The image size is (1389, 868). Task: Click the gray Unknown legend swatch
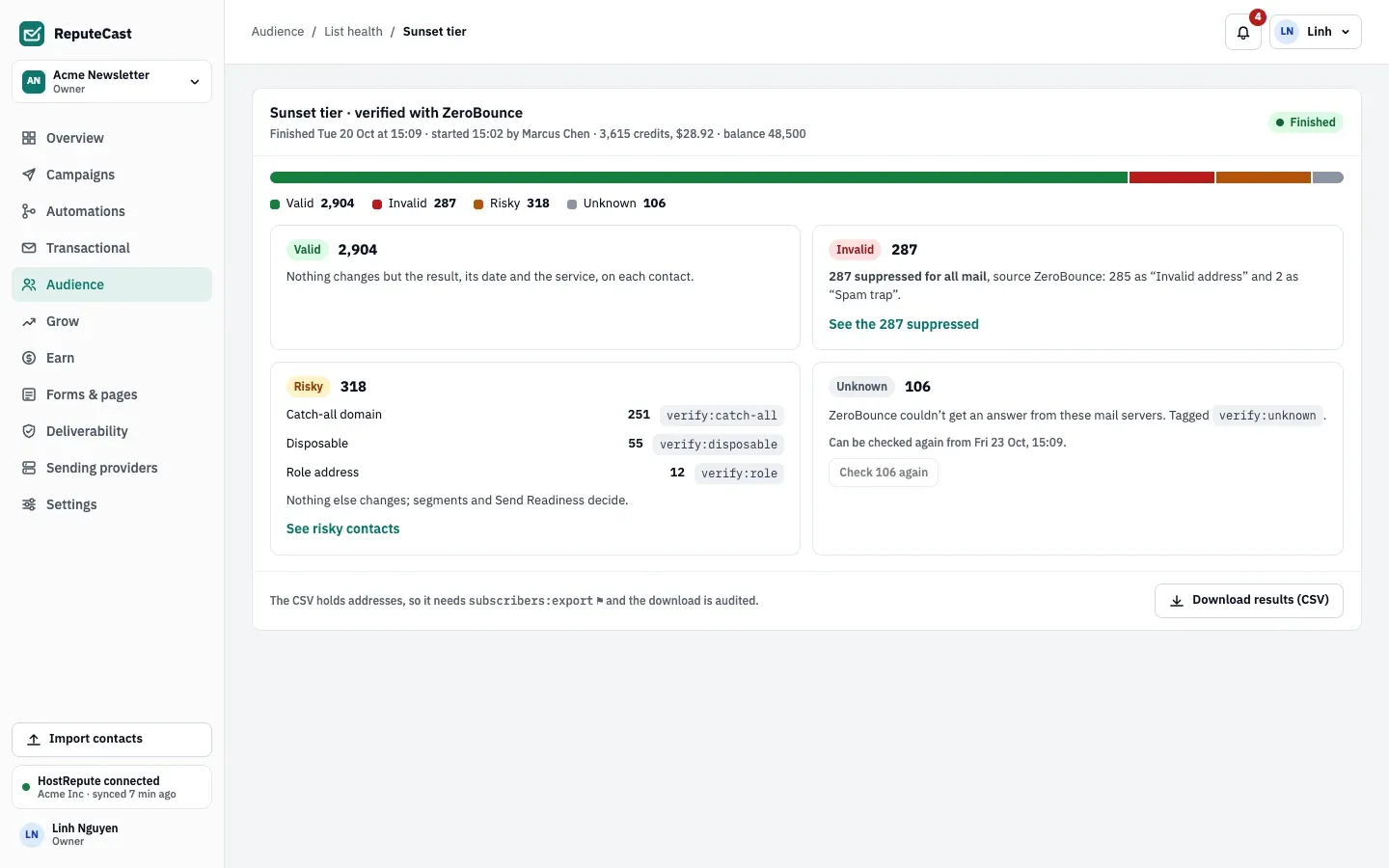pos(572,204)
